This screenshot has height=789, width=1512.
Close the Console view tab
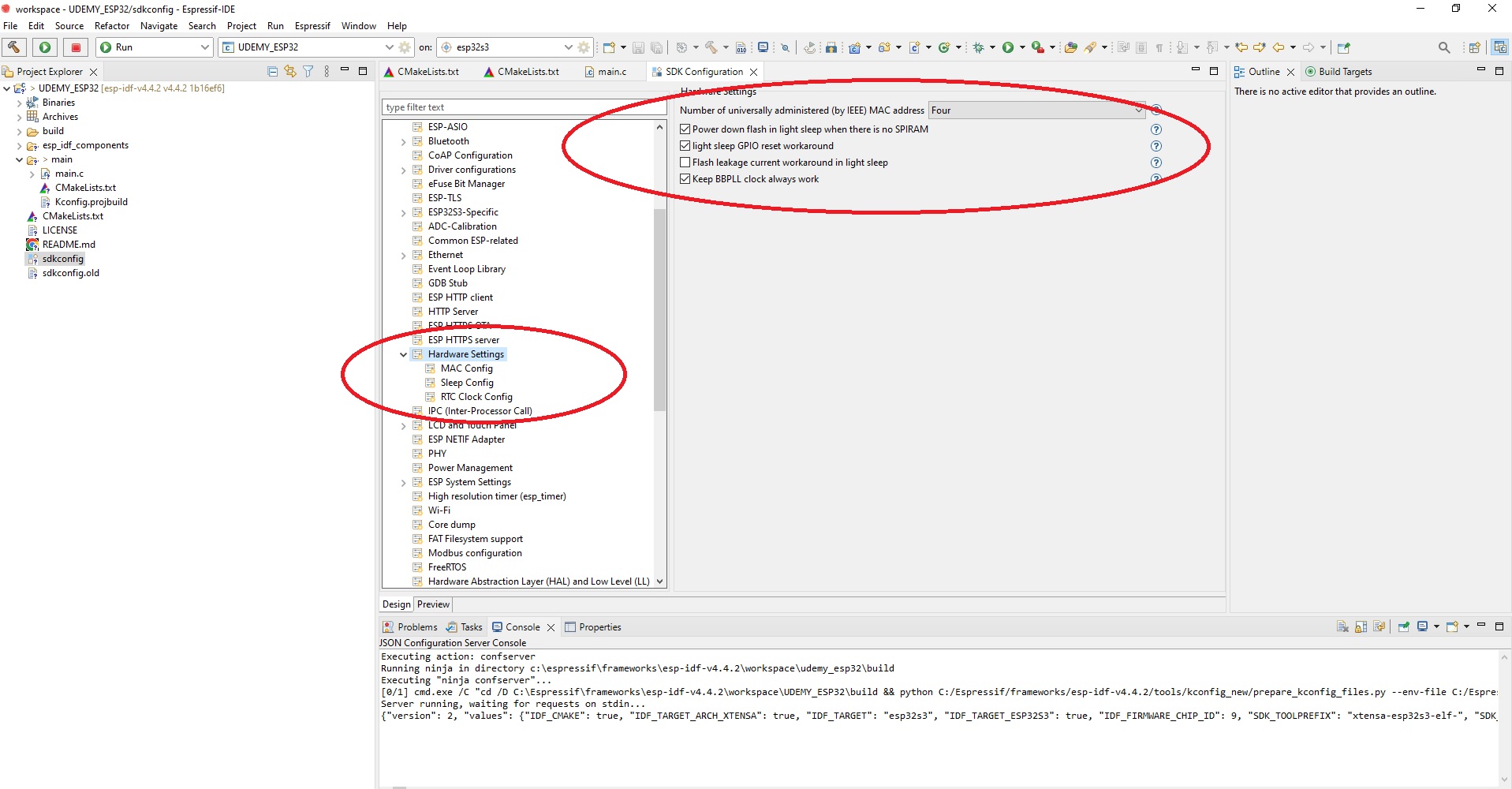coord(551,627)
